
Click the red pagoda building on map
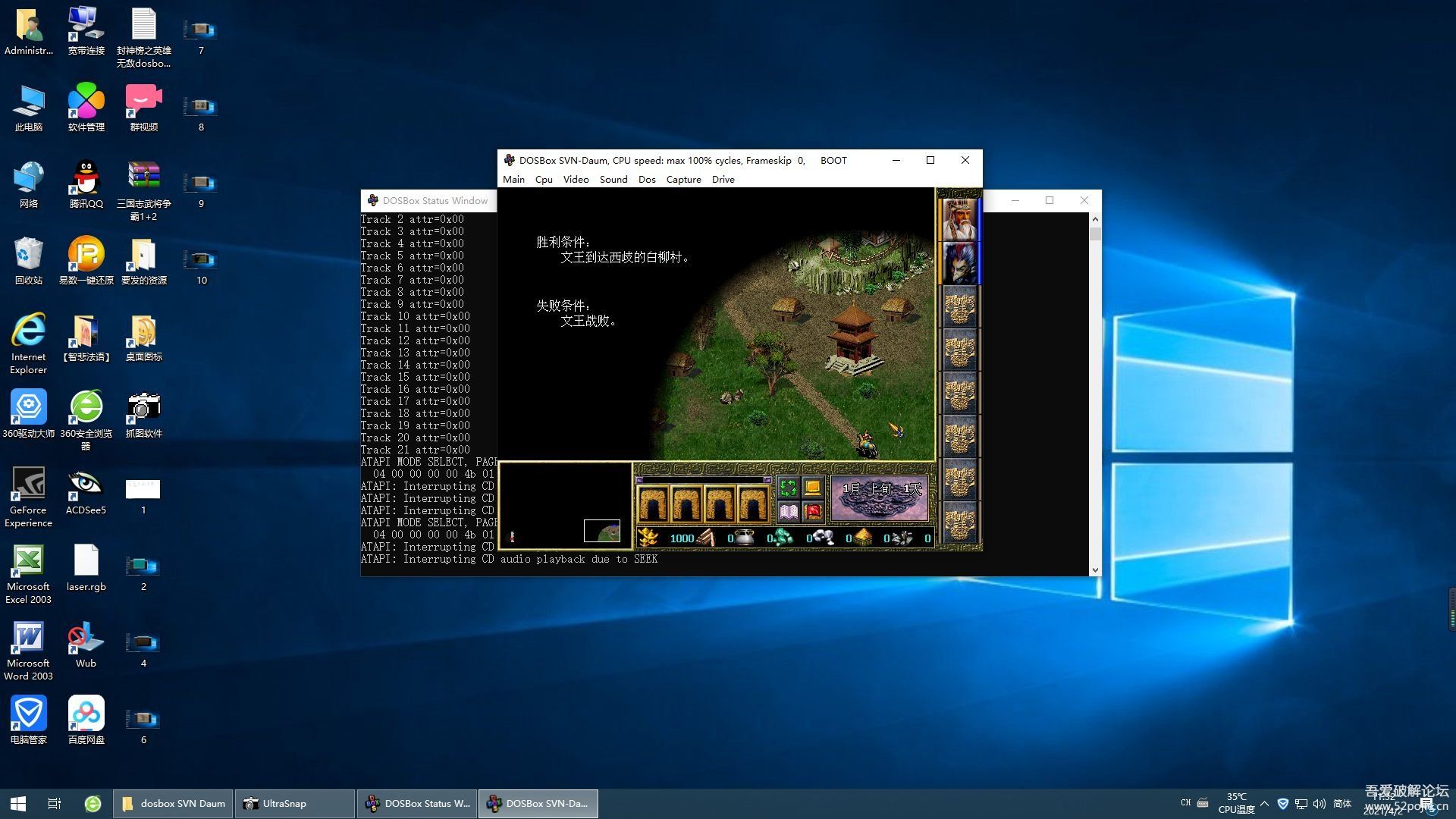click(x=854, y=336)
